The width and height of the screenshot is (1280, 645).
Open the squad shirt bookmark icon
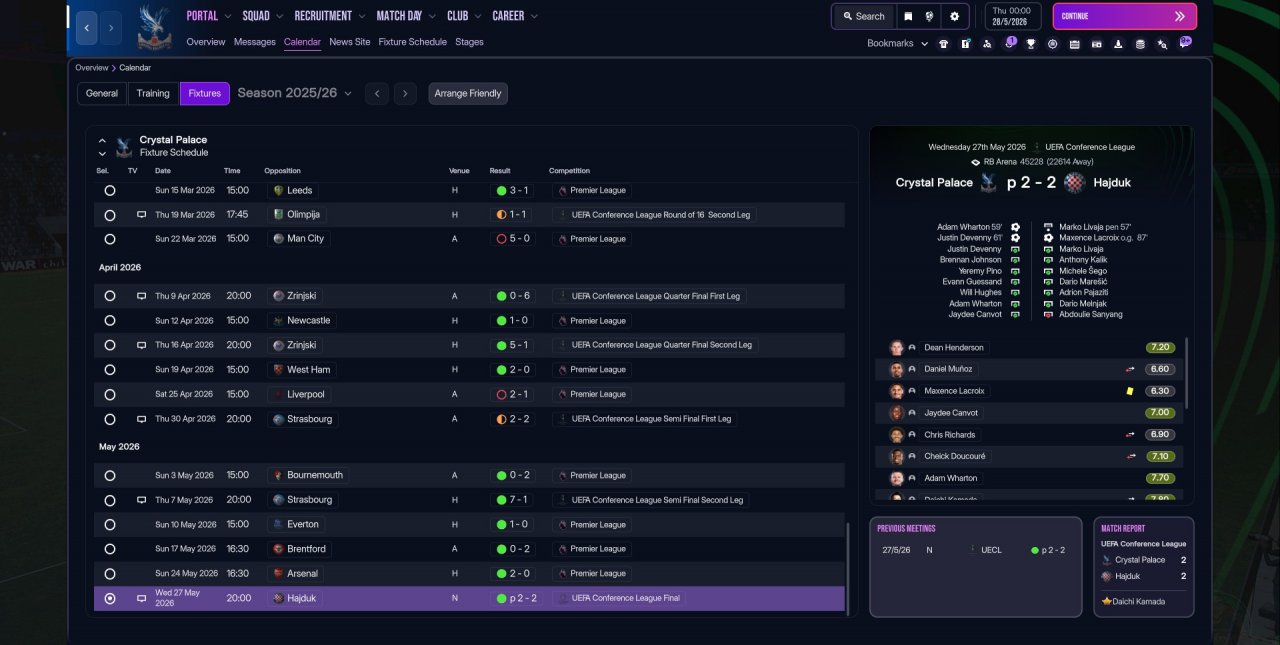click(943, 44)
